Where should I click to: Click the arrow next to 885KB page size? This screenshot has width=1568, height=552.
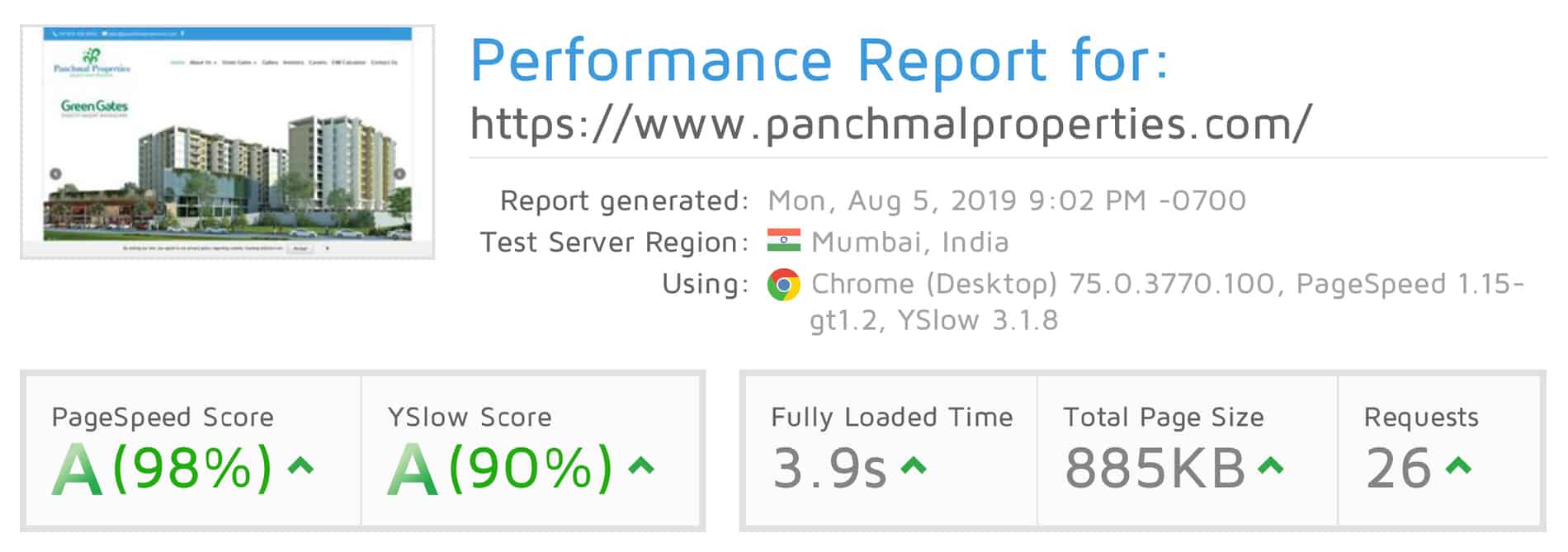coord(1271,467)
